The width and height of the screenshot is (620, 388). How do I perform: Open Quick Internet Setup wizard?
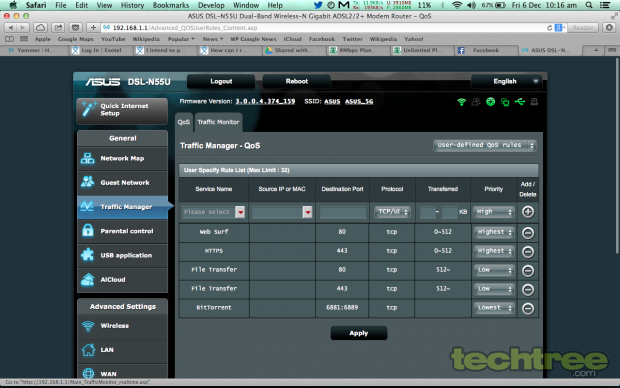point(122,110)
